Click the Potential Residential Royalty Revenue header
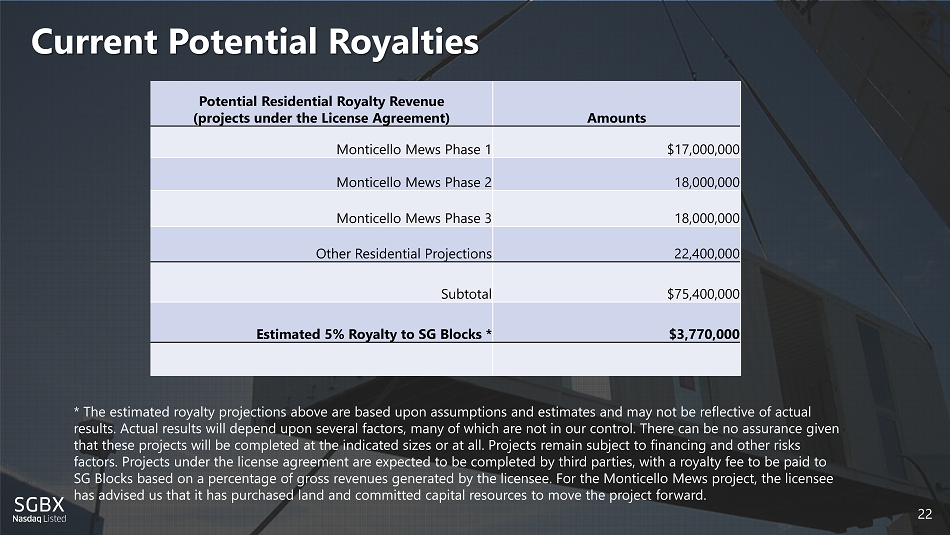 320,109
